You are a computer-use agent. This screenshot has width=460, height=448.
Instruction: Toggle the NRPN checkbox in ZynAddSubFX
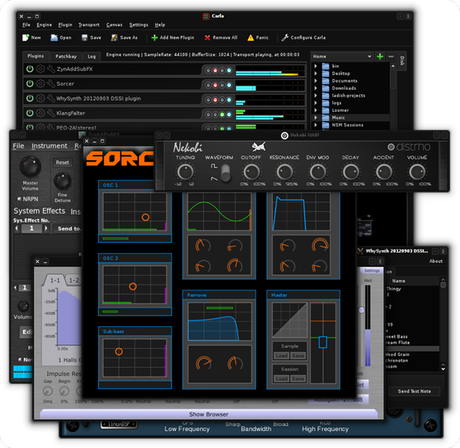19,199
